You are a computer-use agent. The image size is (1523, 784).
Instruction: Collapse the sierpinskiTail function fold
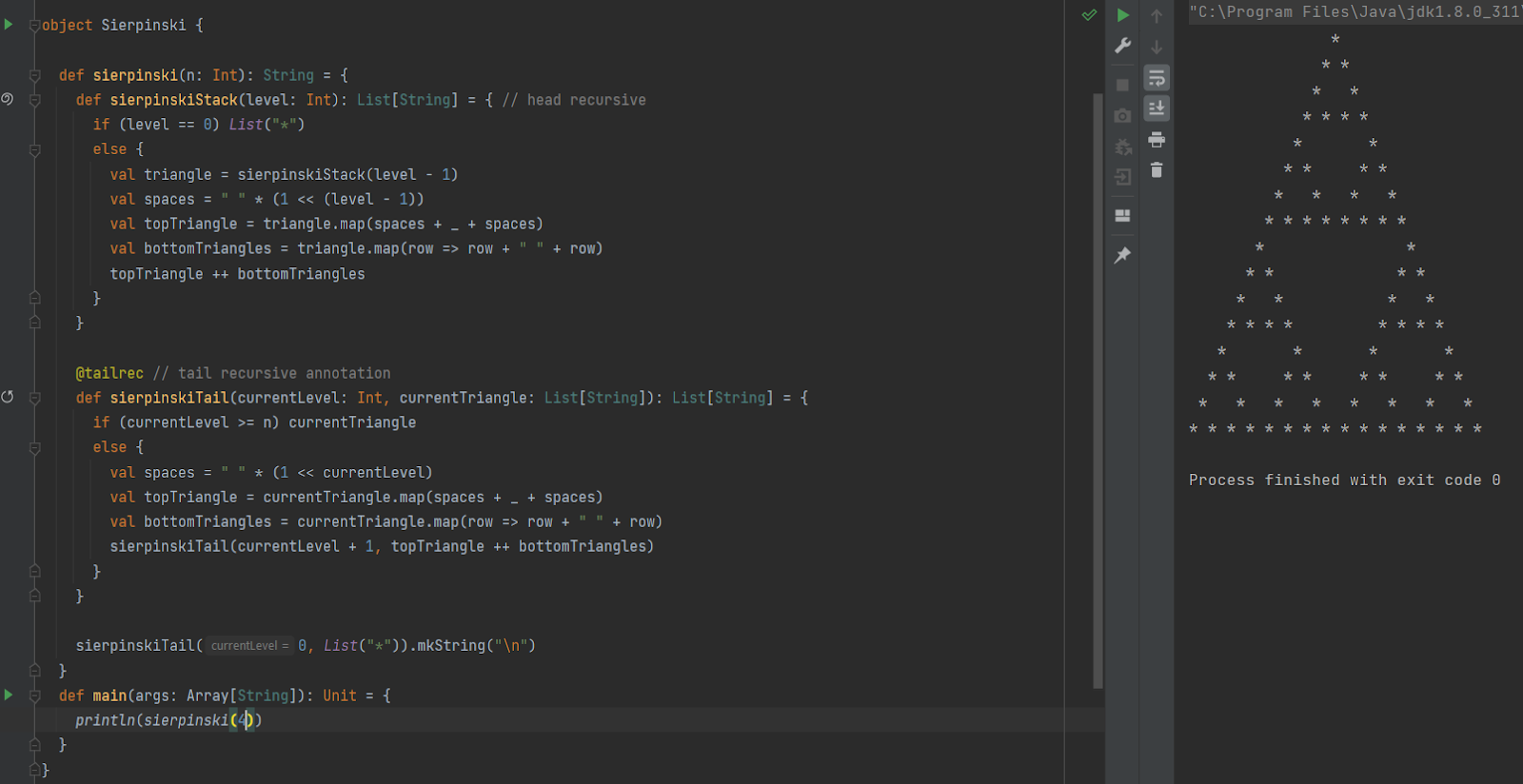[34, 398]
